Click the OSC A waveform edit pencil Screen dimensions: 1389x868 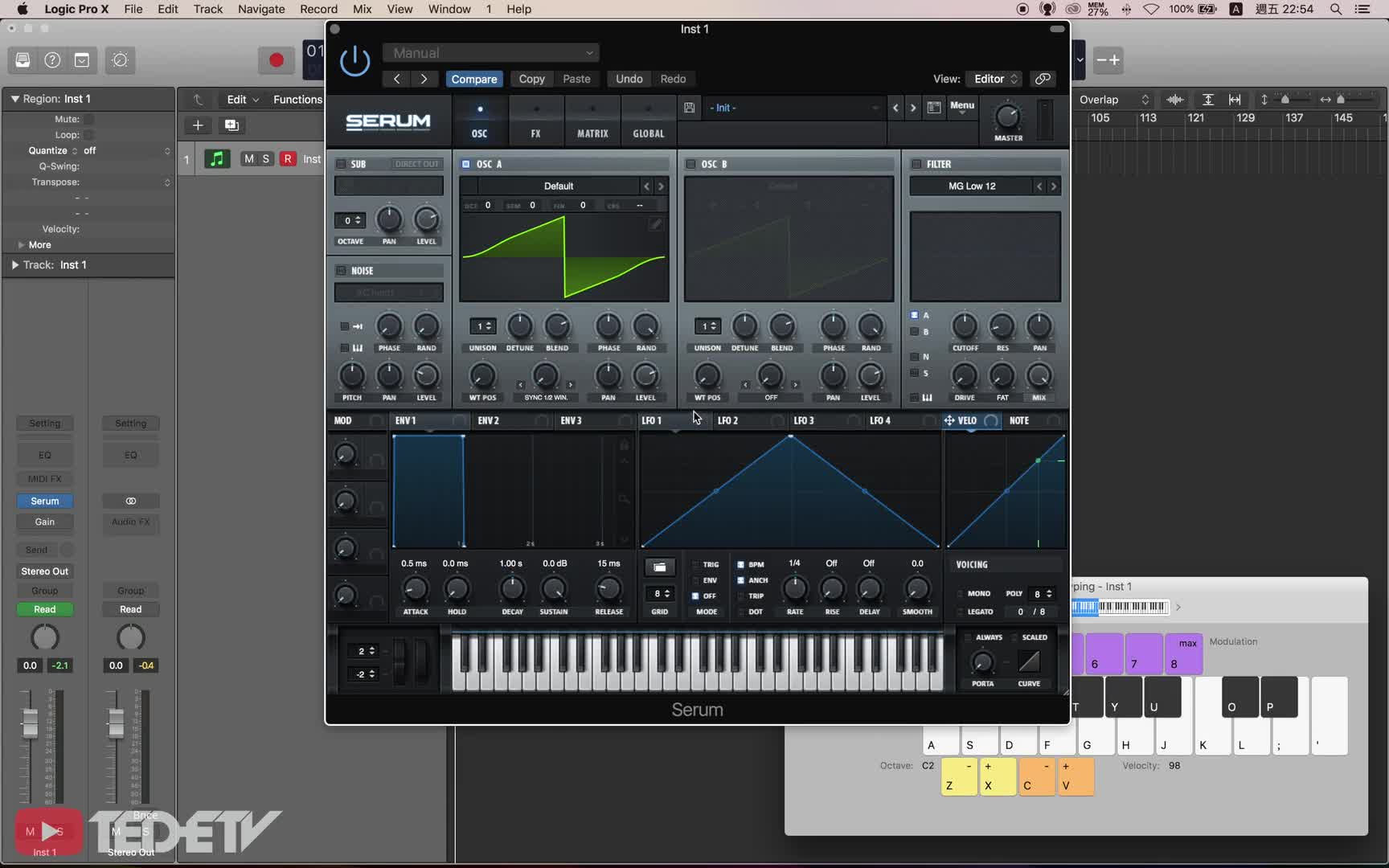click(655, 224)
